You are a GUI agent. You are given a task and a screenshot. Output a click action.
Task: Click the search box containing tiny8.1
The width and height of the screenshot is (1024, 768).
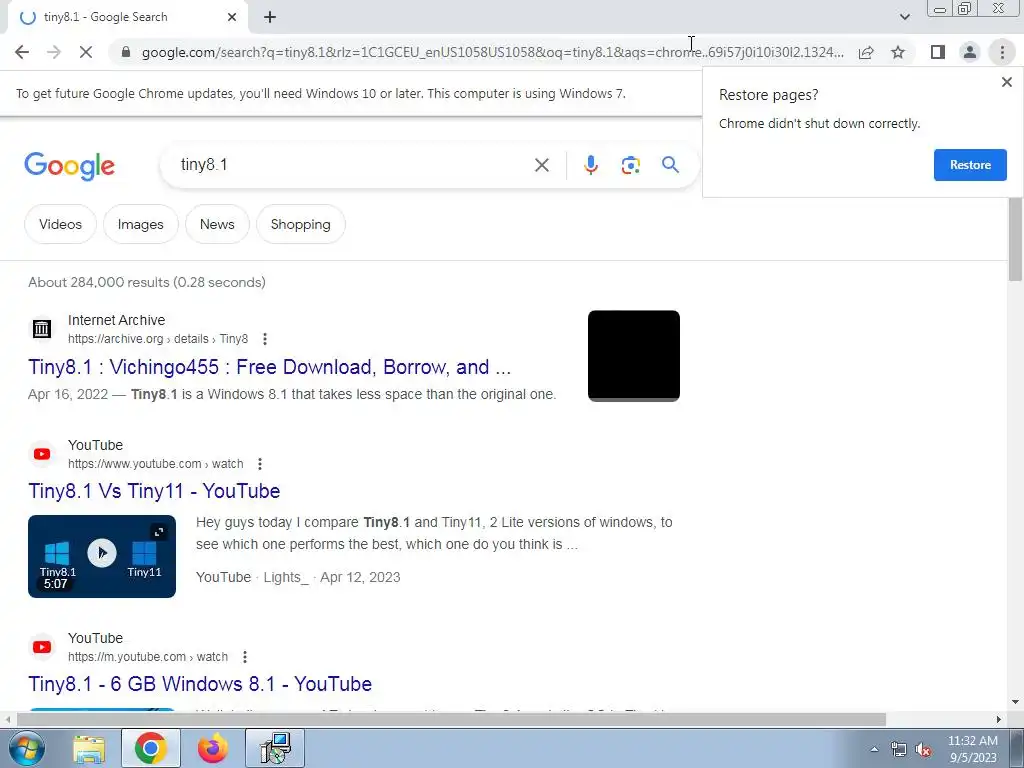[353, 165]
